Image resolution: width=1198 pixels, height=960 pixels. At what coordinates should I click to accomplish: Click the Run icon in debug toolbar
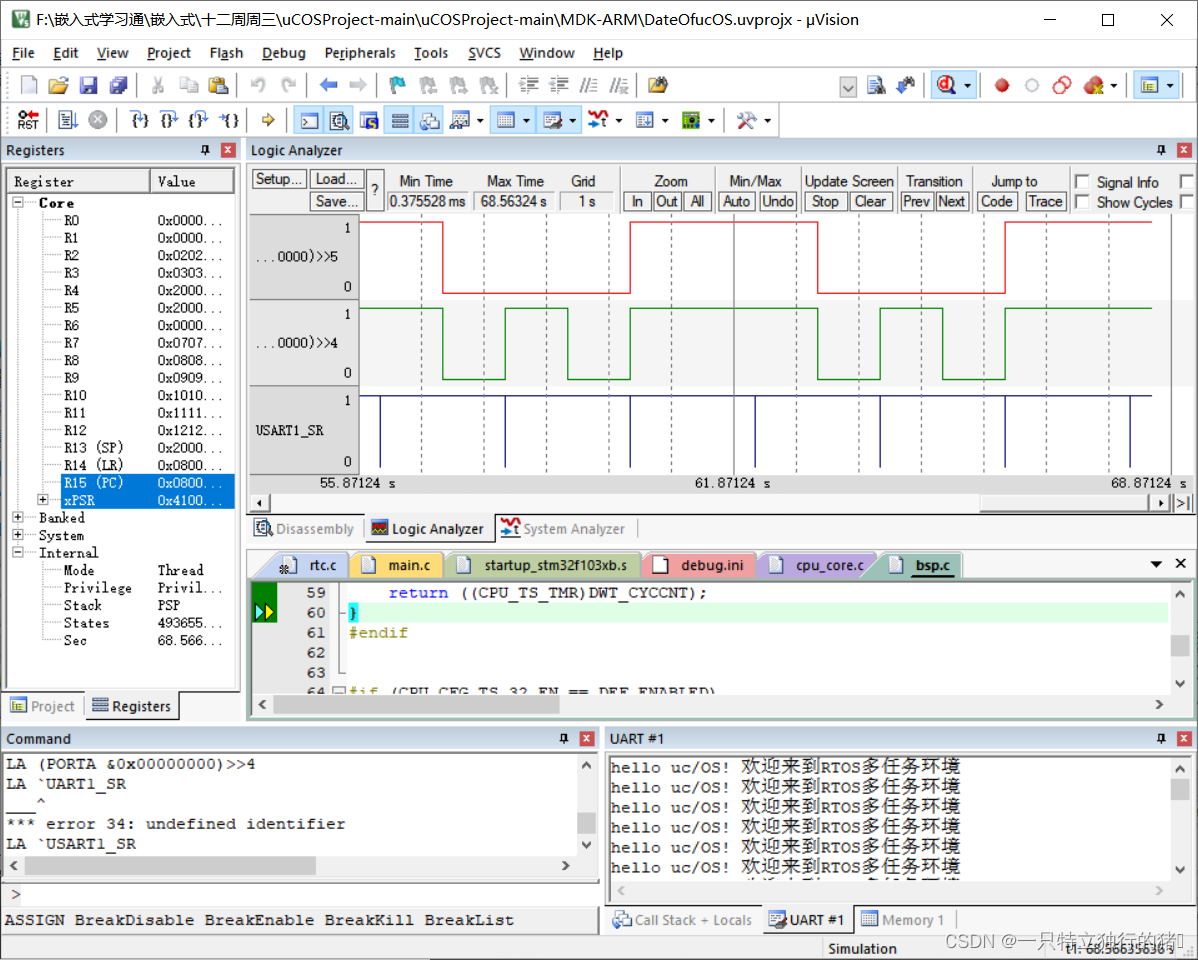click(x=68, y=120)
